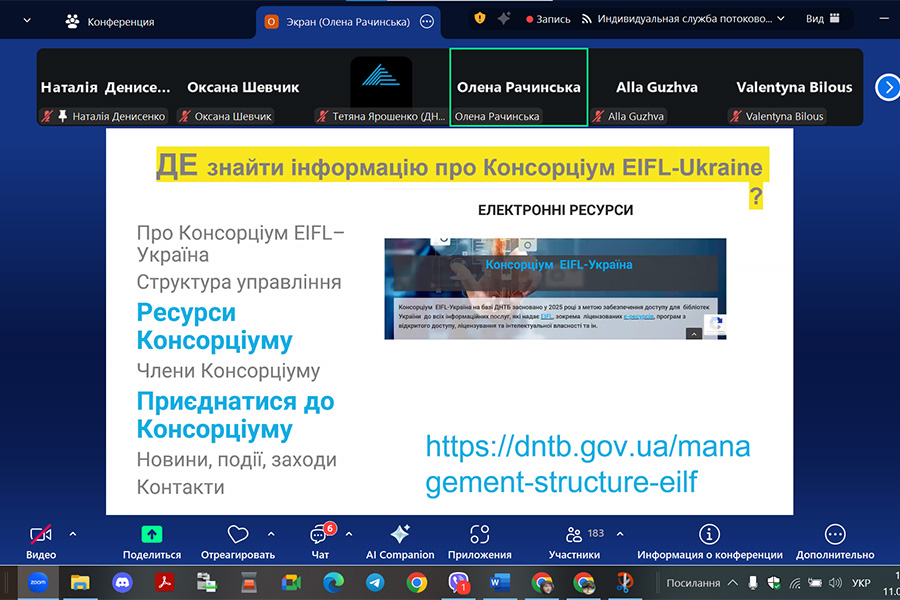Select Наталія Денисенко's video tile
The image size is (900, 600).
[106, 87]
